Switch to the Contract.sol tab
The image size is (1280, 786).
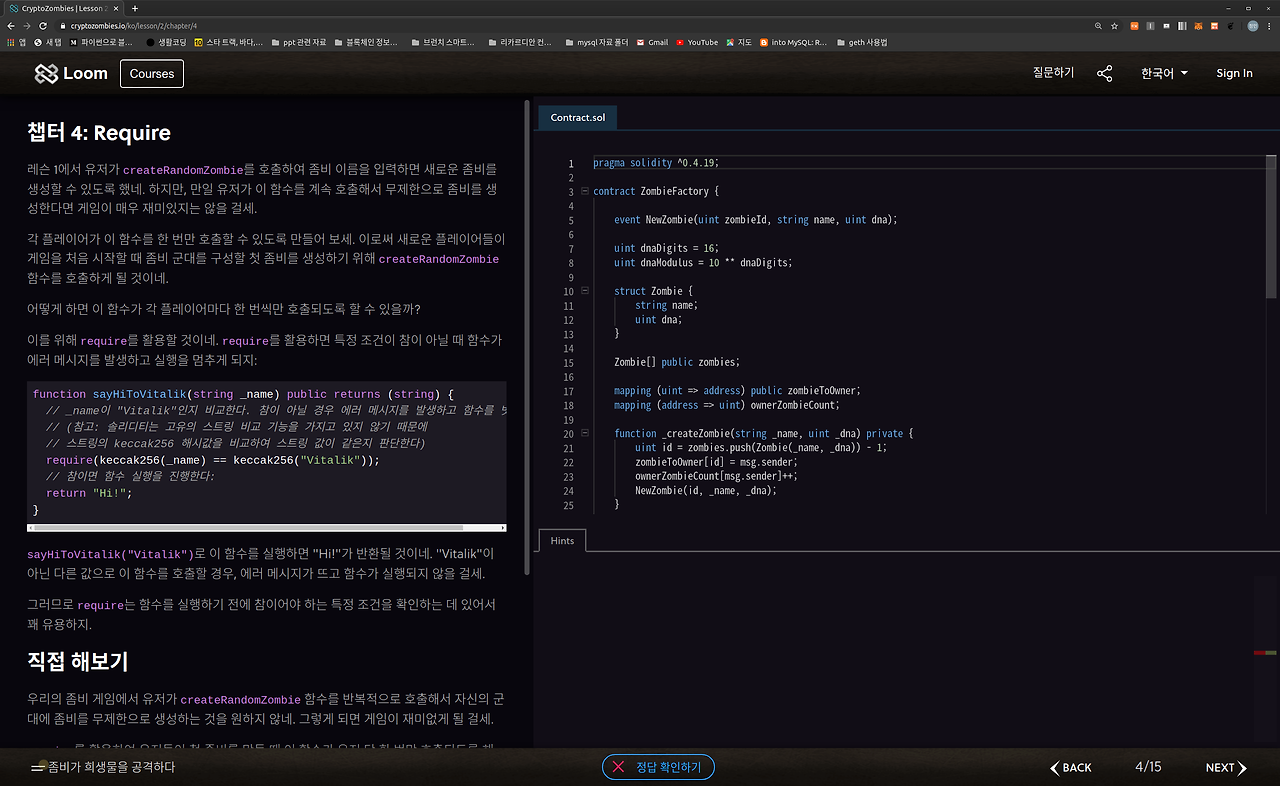point(578,117)
